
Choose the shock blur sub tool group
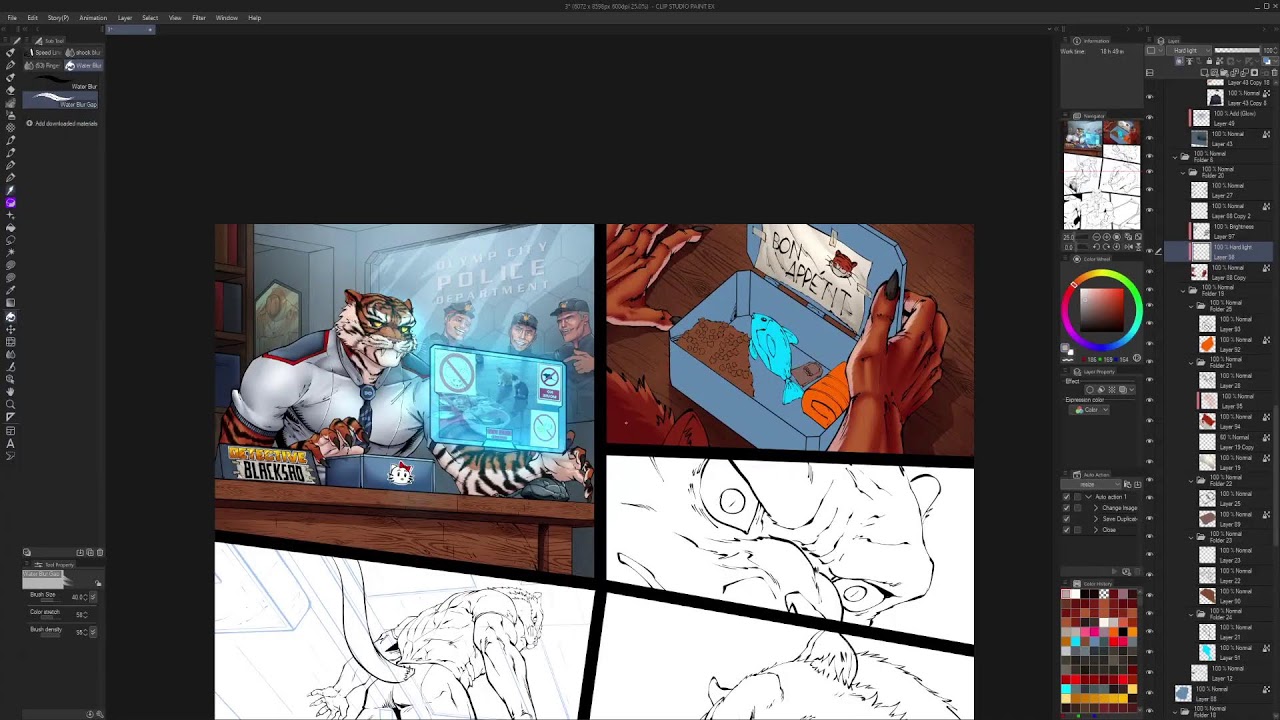pos(85,52)
